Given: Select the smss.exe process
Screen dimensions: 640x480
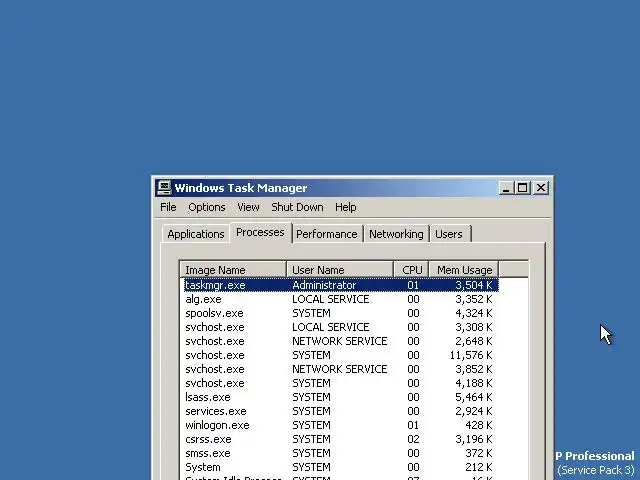Looking at the screenshot, I should [340, 453].
